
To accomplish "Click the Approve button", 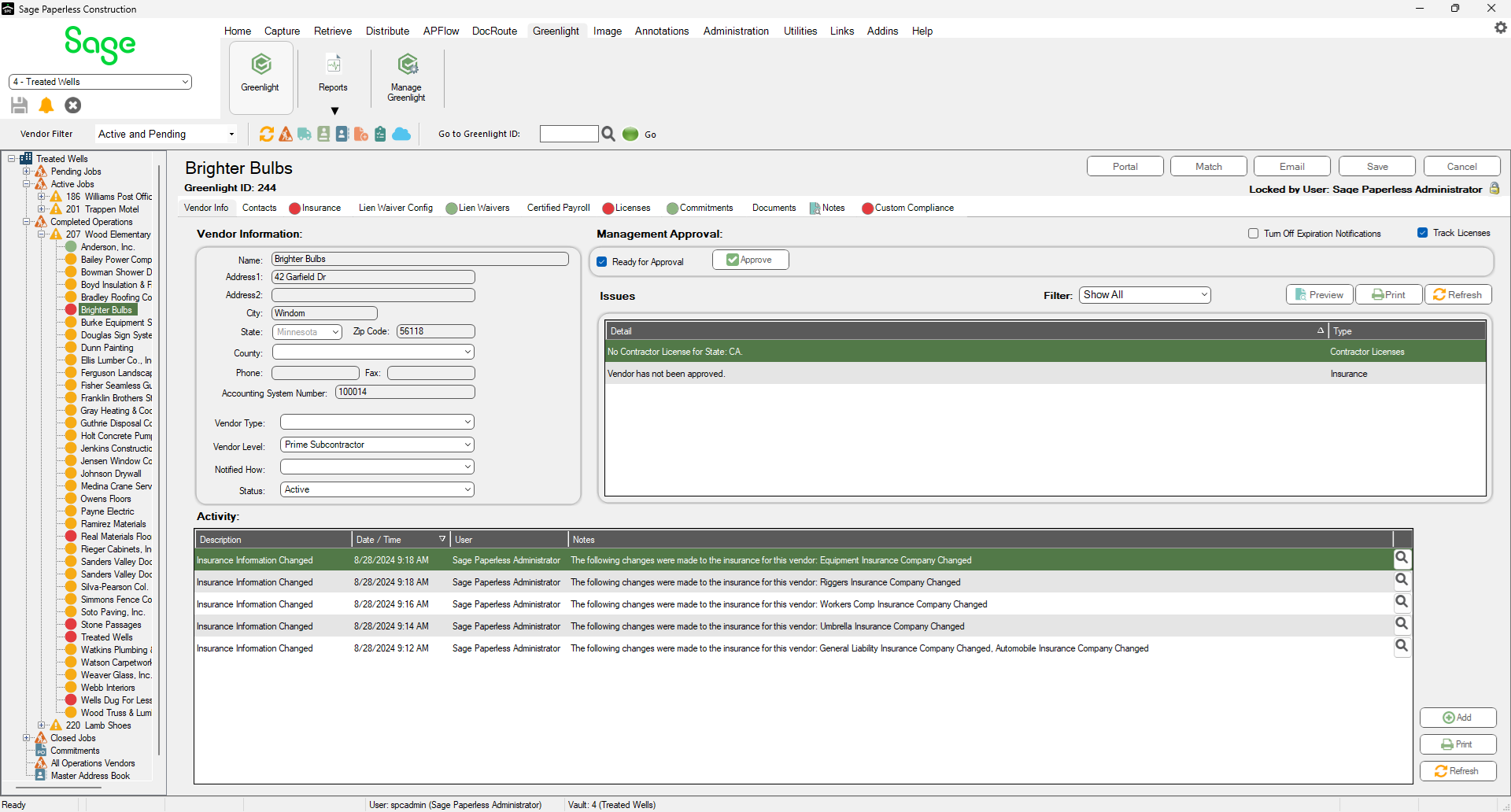I will pos(750,260).
